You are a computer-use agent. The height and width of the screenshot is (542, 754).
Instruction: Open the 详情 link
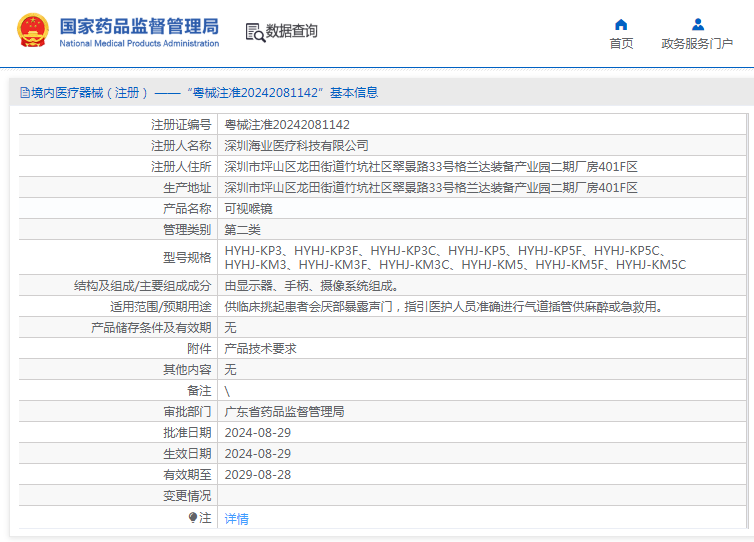click(x=237, y=518)
